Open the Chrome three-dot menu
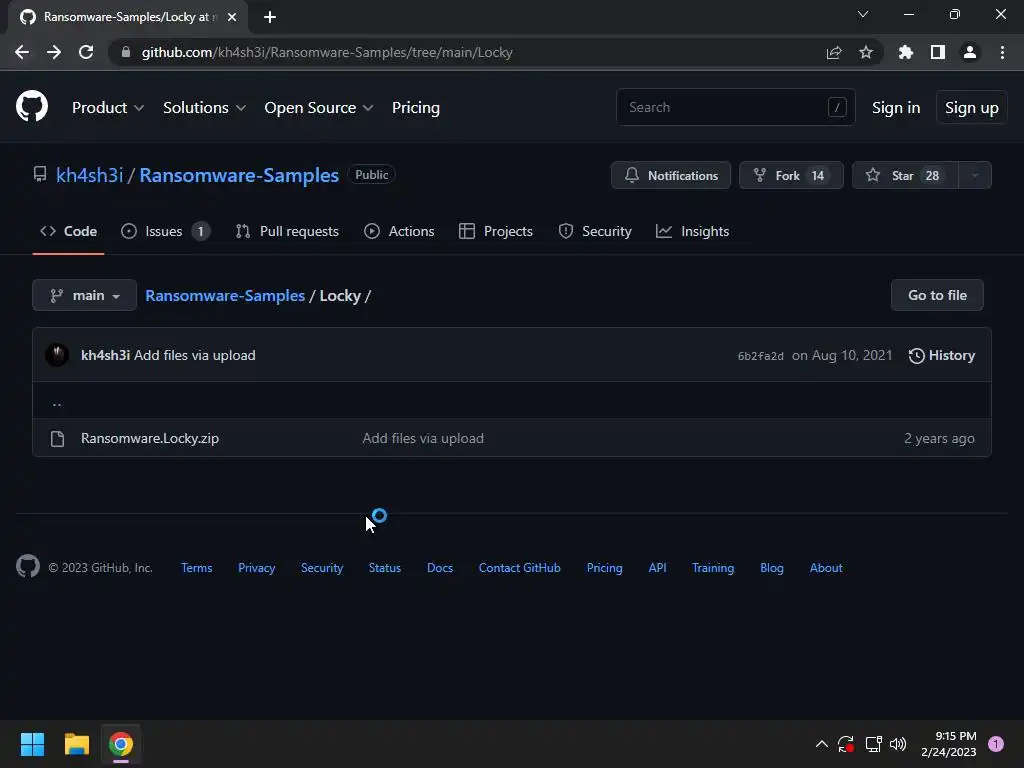1024x768 pixels. [x=1002, y=52]
